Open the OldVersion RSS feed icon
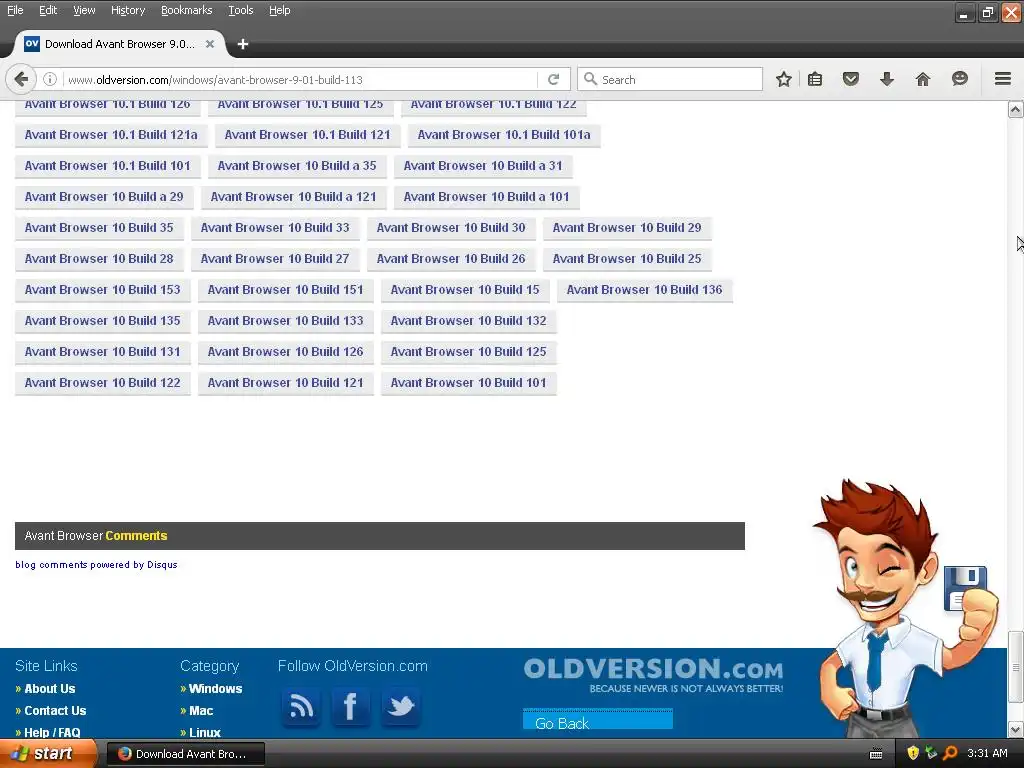This screenshot has width=1024, height=768. tap(301, 707)
